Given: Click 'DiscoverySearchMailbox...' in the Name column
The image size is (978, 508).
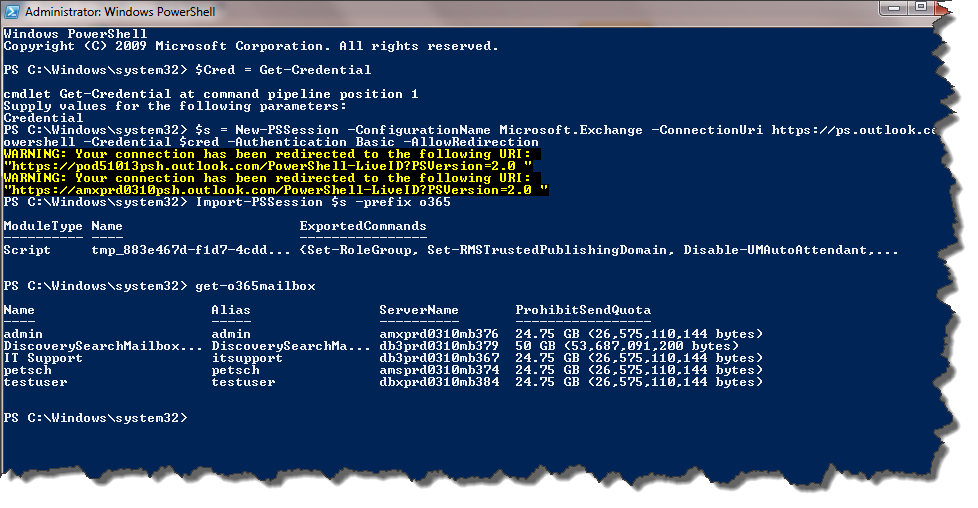Looking at the screenshot, I should (x=103, y=346).
